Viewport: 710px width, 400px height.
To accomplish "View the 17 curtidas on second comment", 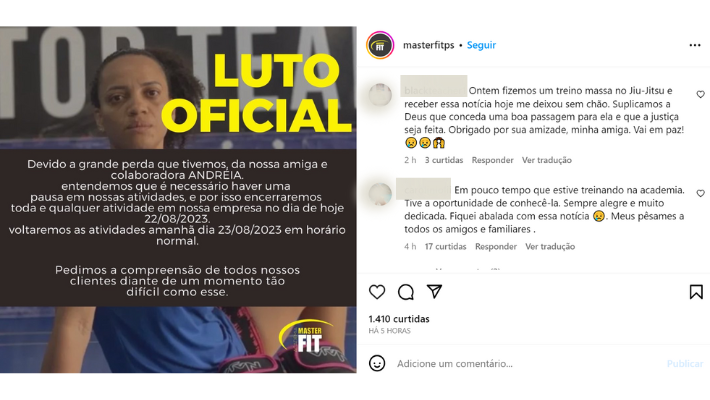I will pyautogui.click(x=445, y=246).
